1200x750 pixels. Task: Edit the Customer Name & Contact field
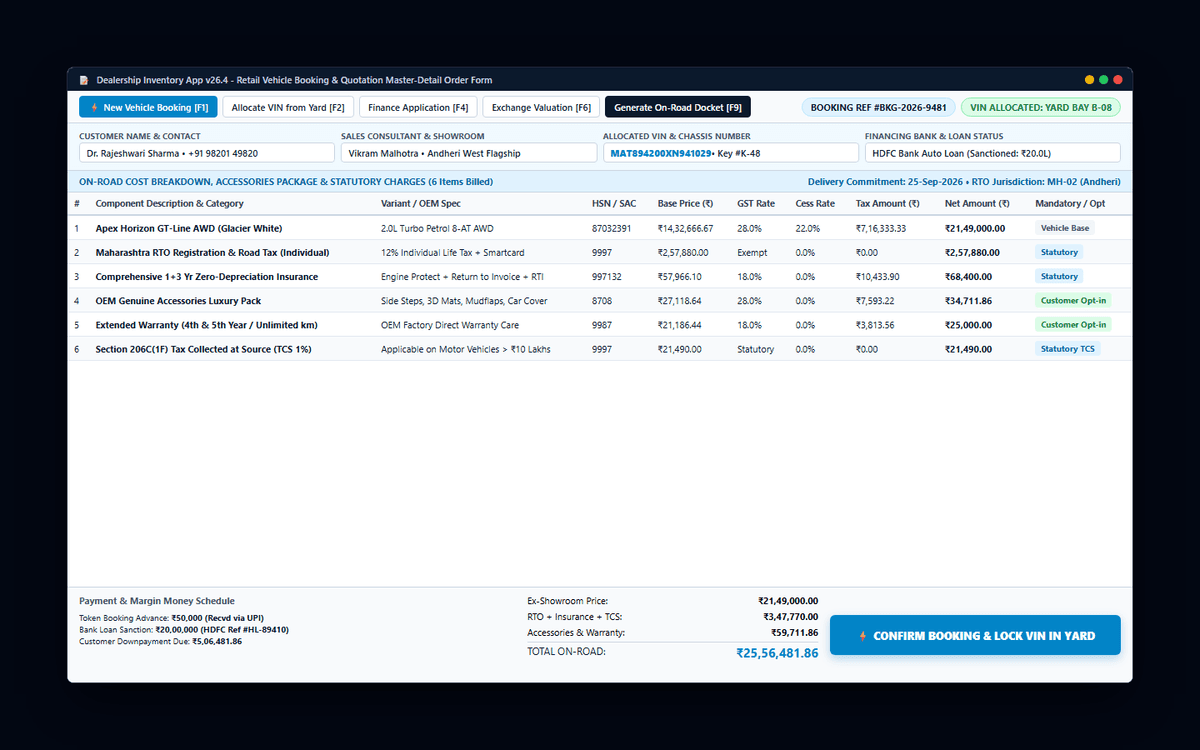tap(207, 153)
